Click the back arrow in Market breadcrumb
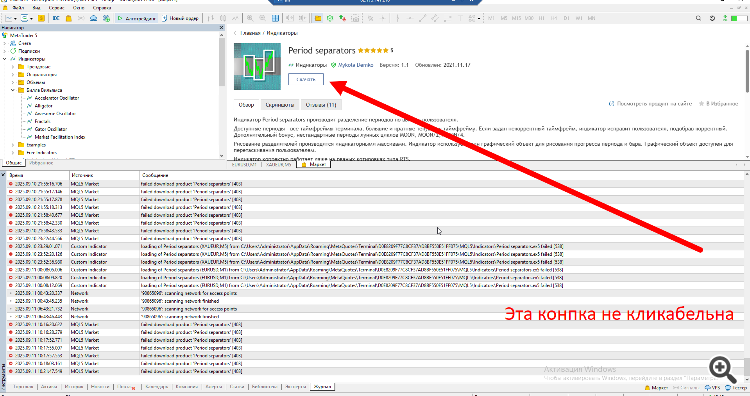Screen dimensions: 750x396 [x=235, y=33]
